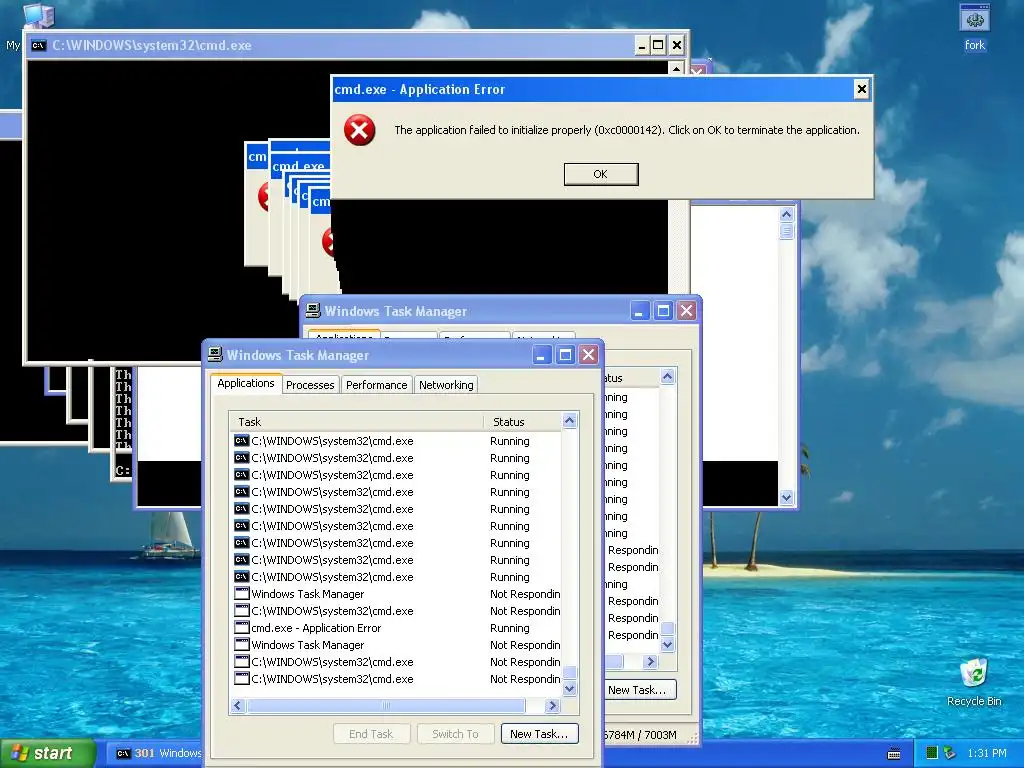The width and height of the screenshot is (1024, 768).
Task: Click down arrow of front task list scrollbar
Action: click(569, 688)
